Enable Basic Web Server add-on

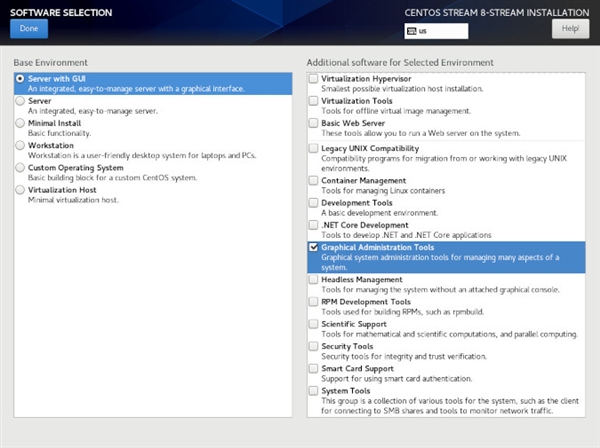point(314,123)
